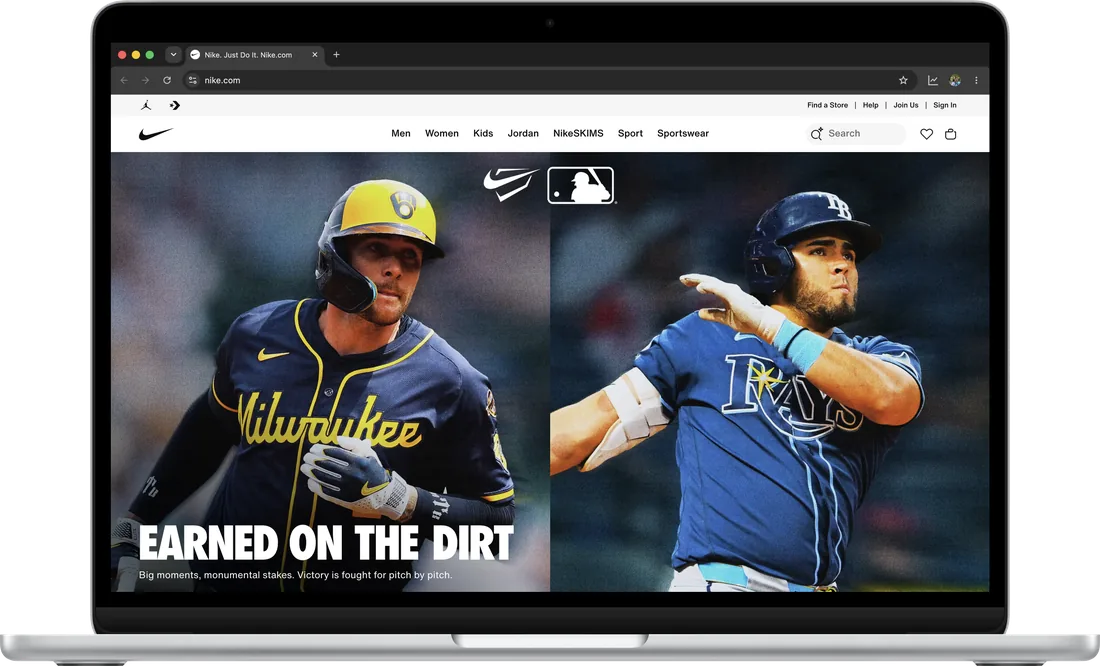Open the Jordan menu
1100x666 pixels.
[523, 133]
